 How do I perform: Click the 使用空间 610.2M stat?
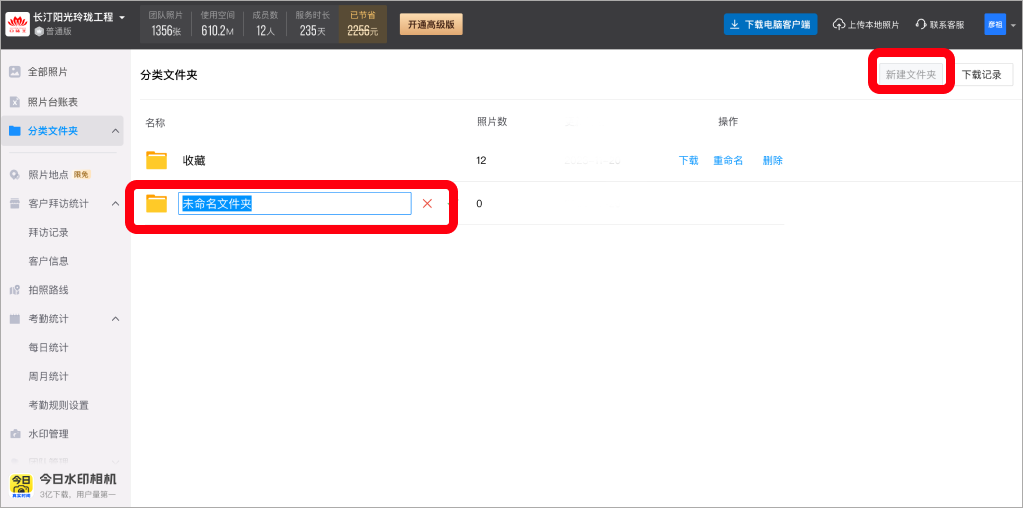point(217,24)
